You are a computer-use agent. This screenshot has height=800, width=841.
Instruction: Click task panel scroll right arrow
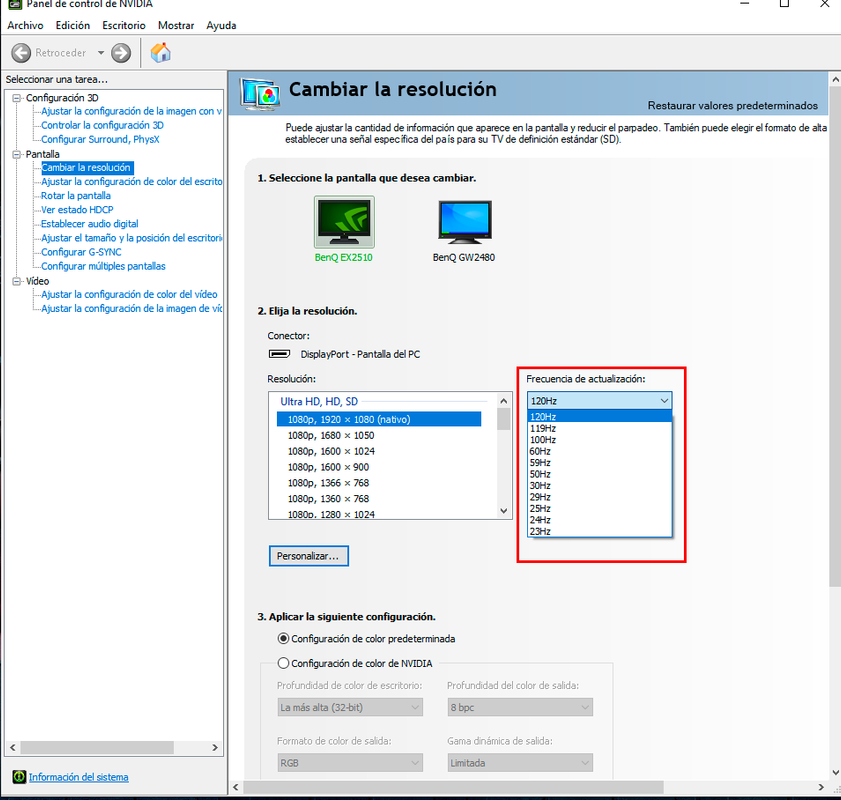215,747
